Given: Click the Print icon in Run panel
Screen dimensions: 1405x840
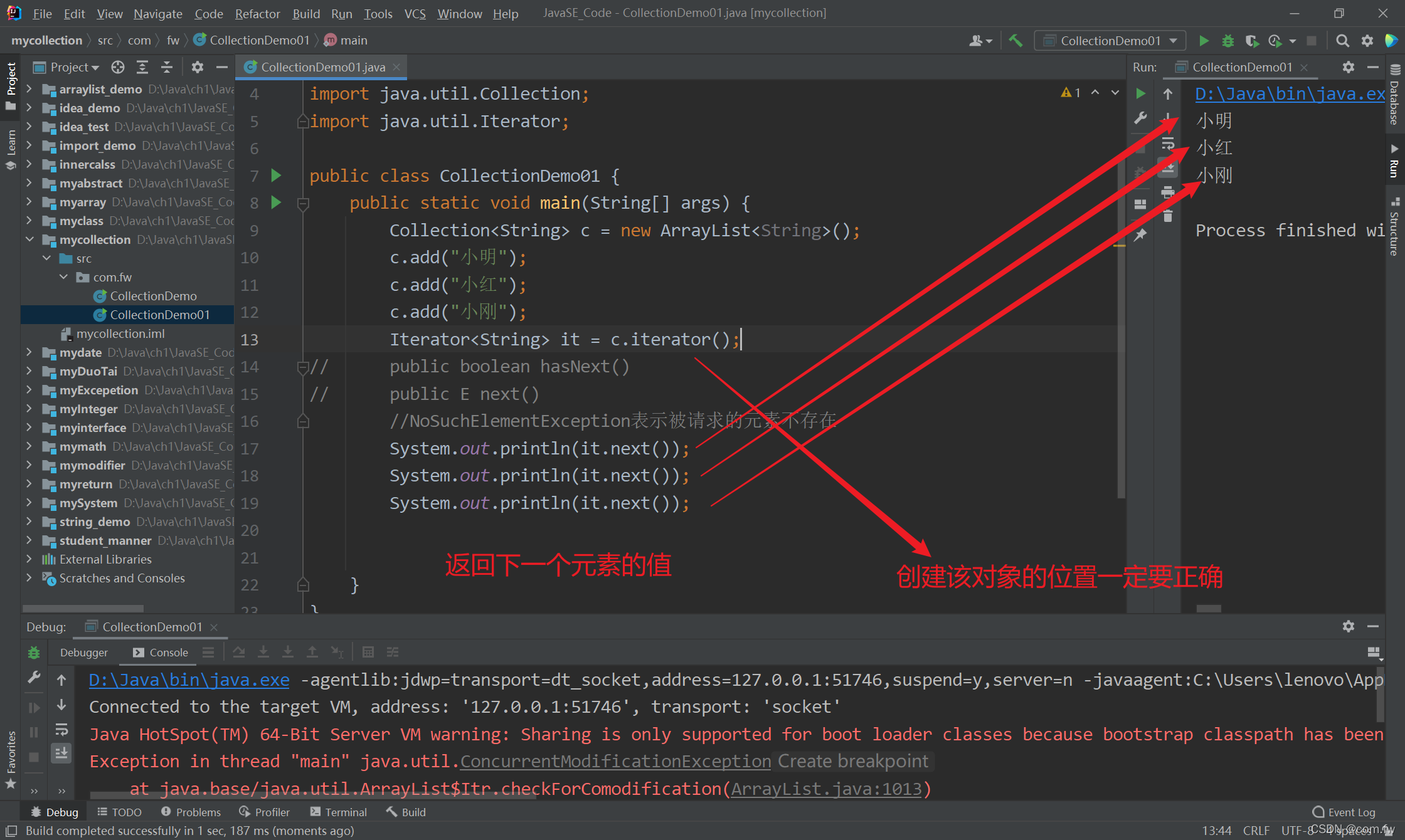Looking at the screenshot, I should (x=1167, y=192).
